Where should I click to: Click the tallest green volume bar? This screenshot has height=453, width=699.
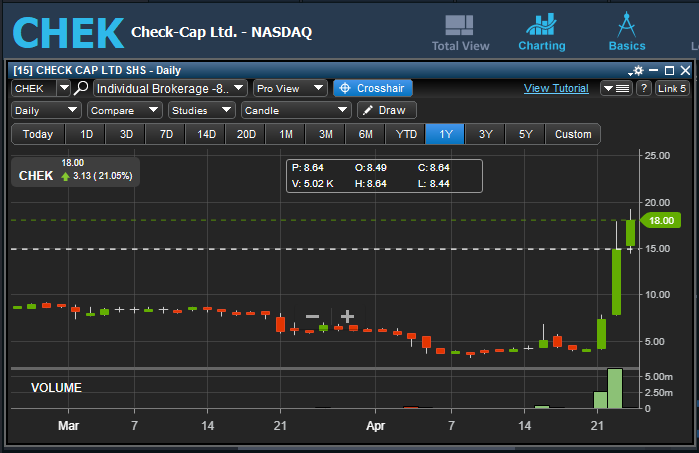click(x=615, y=388)
